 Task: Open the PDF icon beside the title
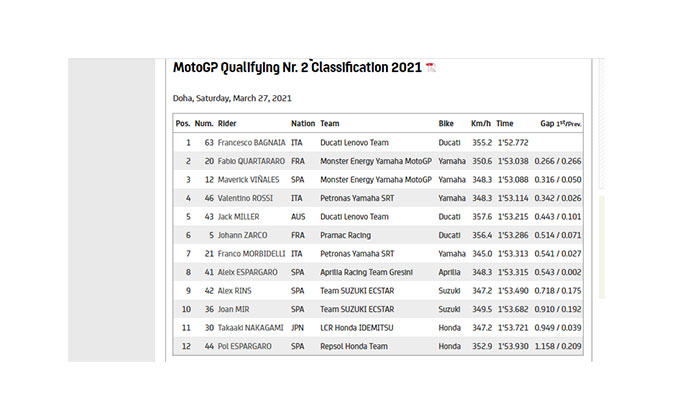[431, 68]
